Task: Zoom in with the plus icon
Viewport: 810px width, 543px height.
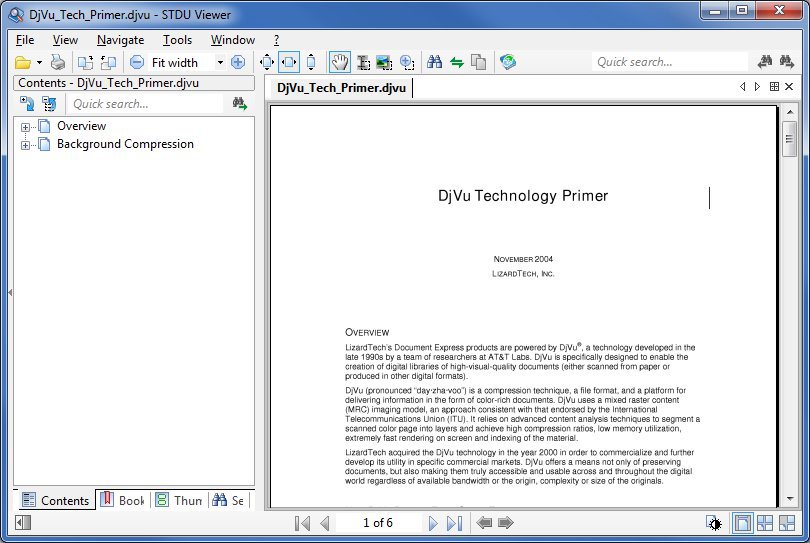Action: pos(238,63)
